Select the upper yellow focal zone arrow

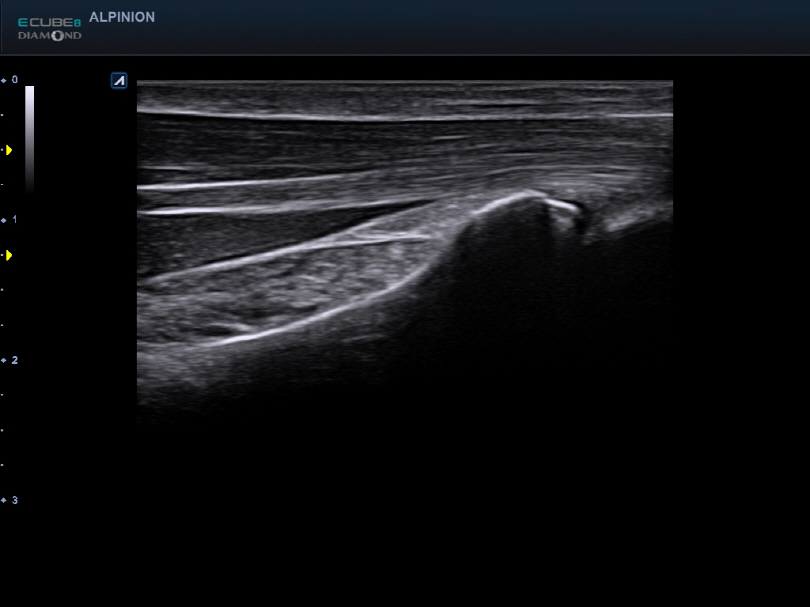(x=9, y=150)
